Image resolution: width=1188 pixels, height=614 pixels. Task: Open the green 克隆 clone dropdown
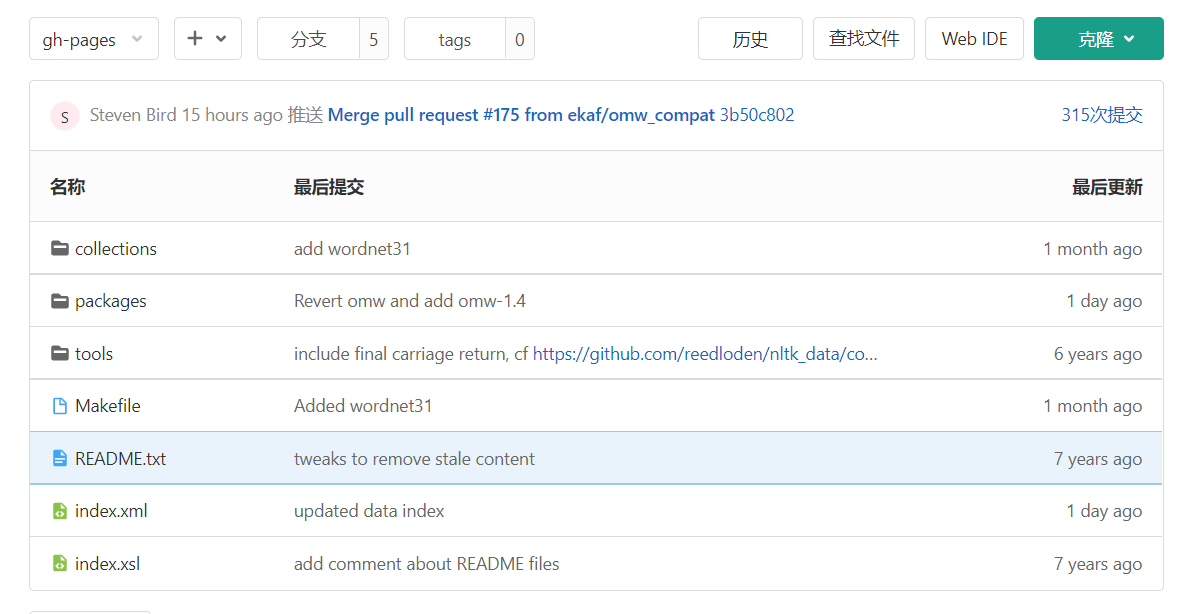(1098, 39)
